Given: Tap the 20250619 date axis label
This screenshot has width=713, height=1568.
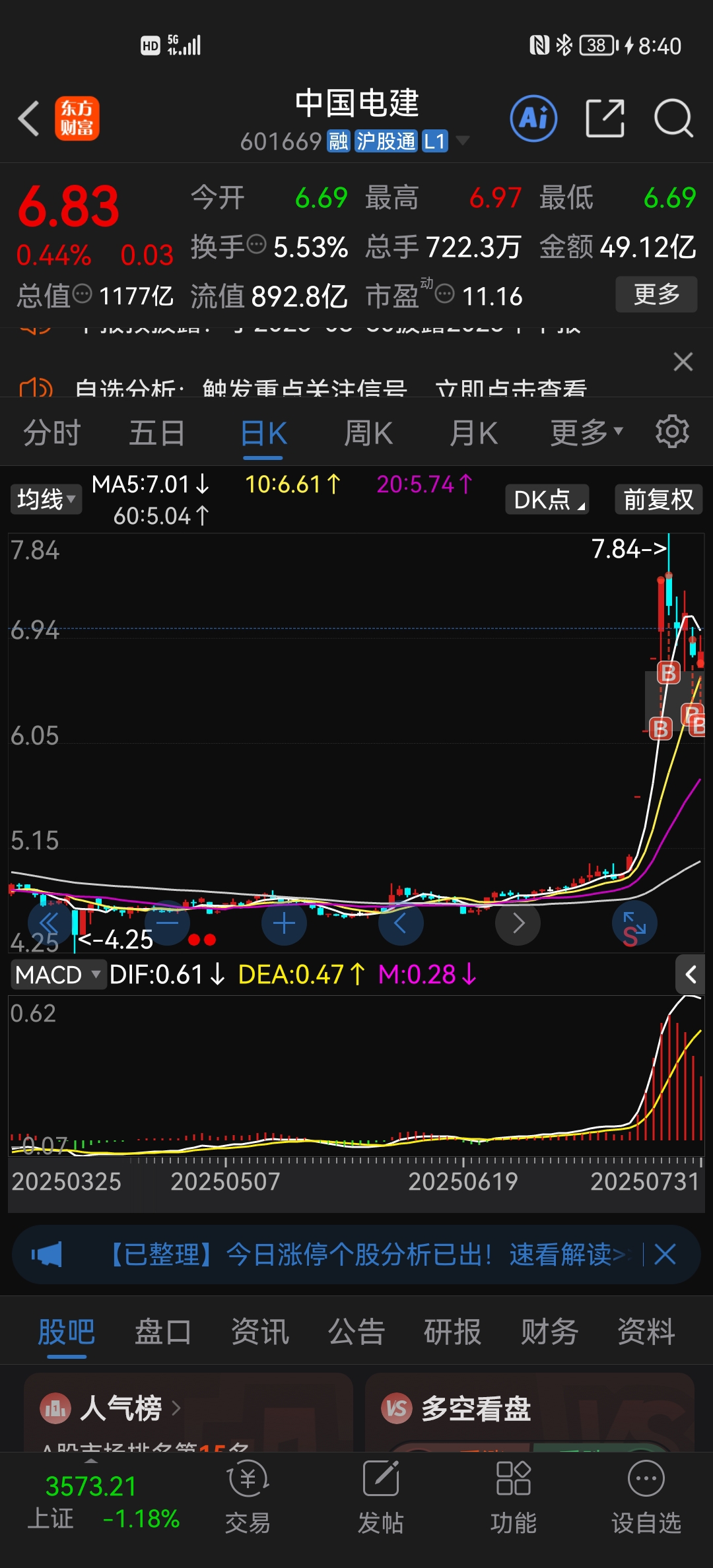Looking at the screenshot, I should pos(463,1181).
